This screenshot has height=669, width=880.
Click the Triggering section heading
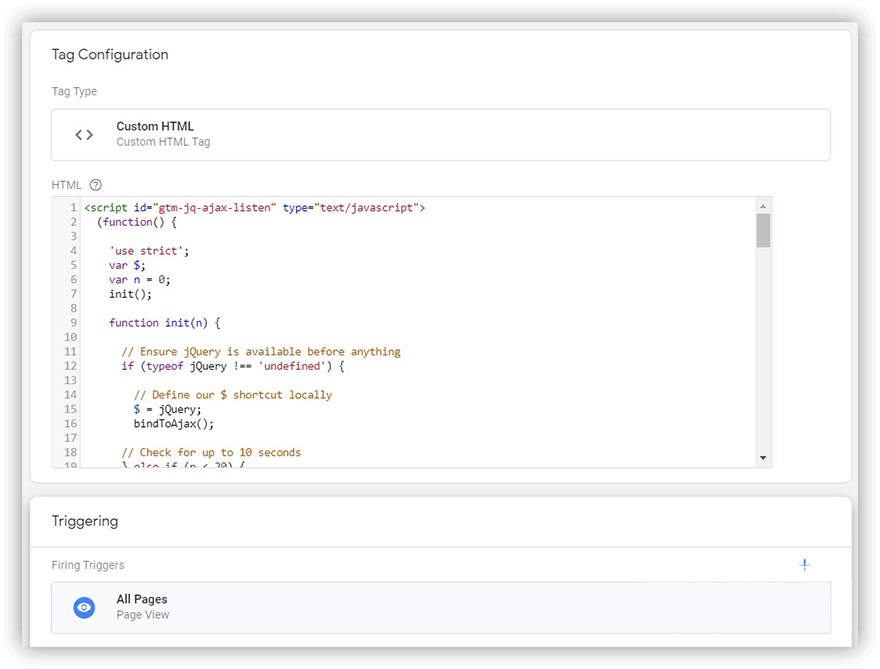(x=85, y=521)
